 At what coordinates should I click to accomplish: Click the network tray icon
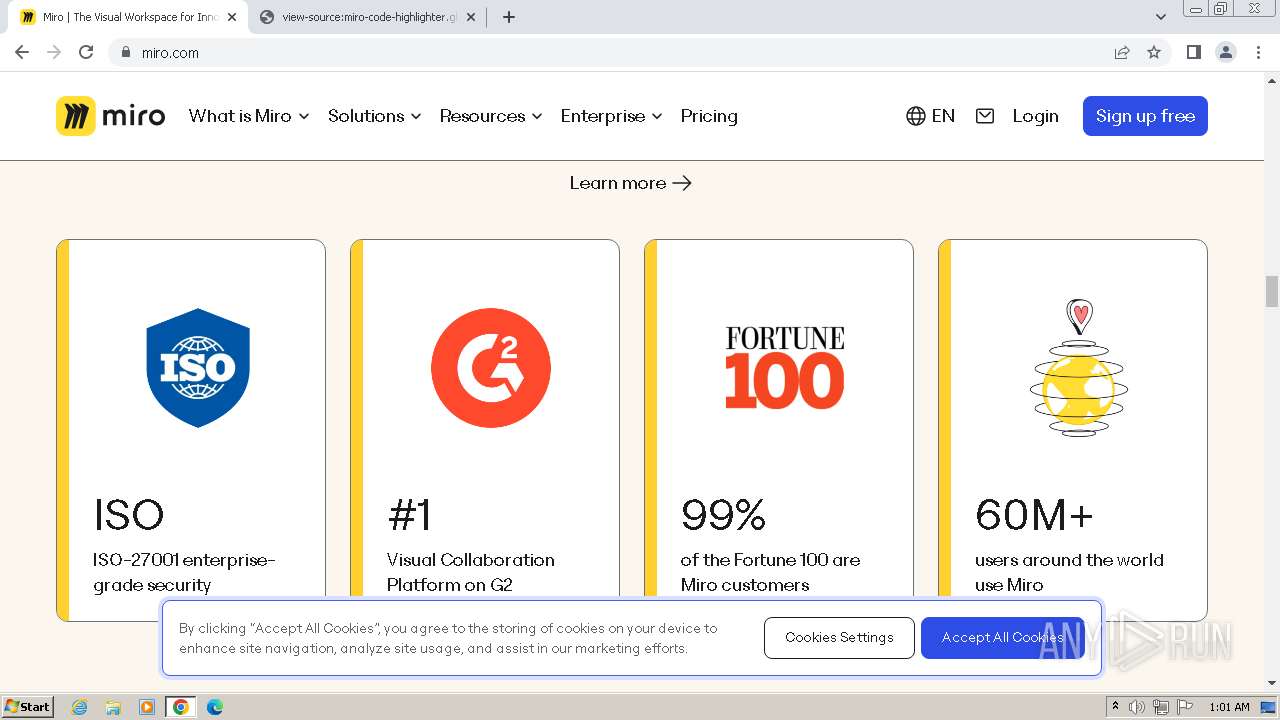[x=1161, y=707]
